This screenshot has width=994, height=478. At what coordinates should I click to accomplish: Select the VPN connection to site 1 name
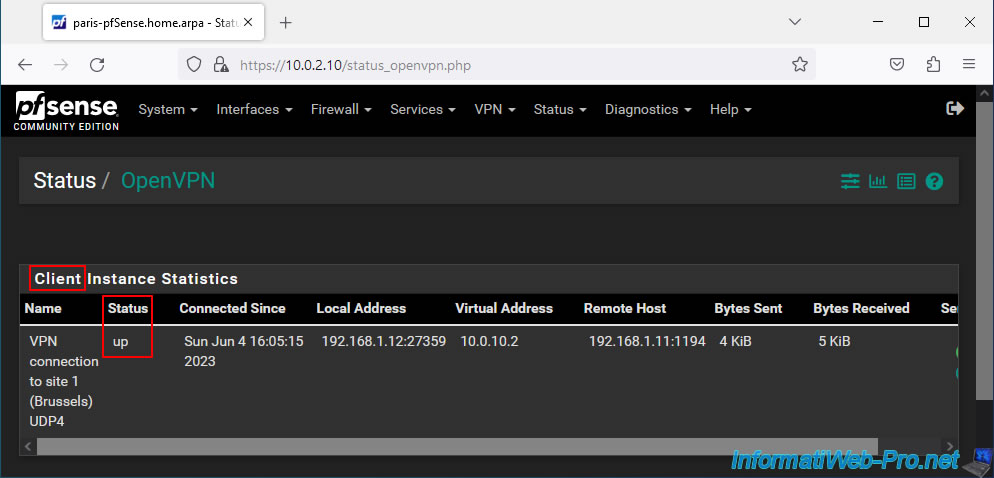click(x=64, y=382)
